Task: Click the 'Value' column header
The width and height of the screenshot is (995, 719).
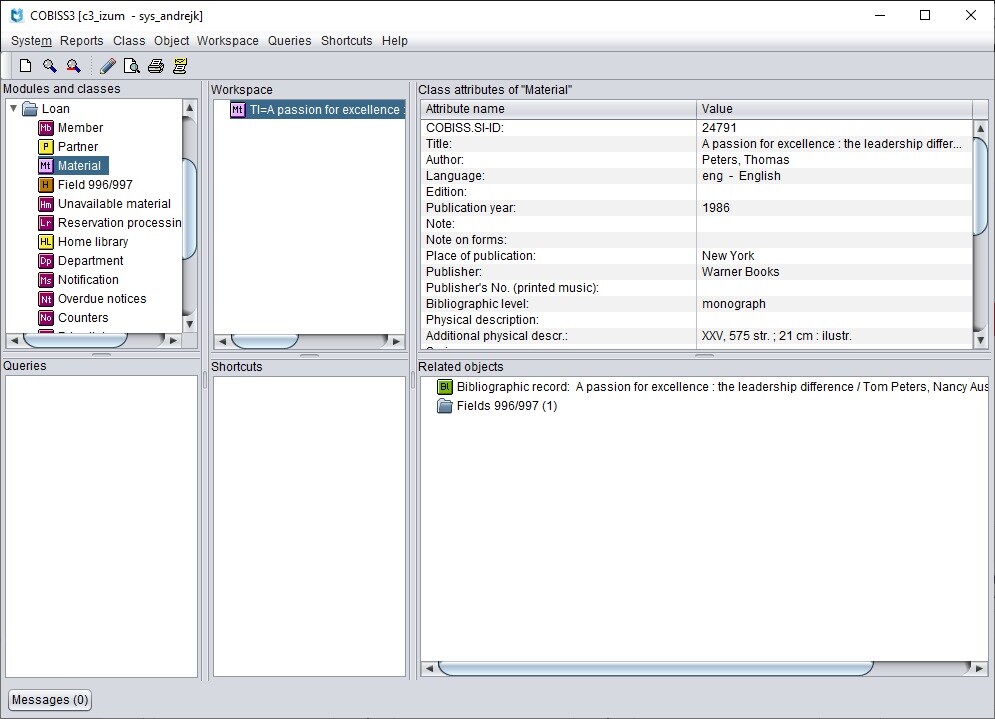Action: pos(834,109)
